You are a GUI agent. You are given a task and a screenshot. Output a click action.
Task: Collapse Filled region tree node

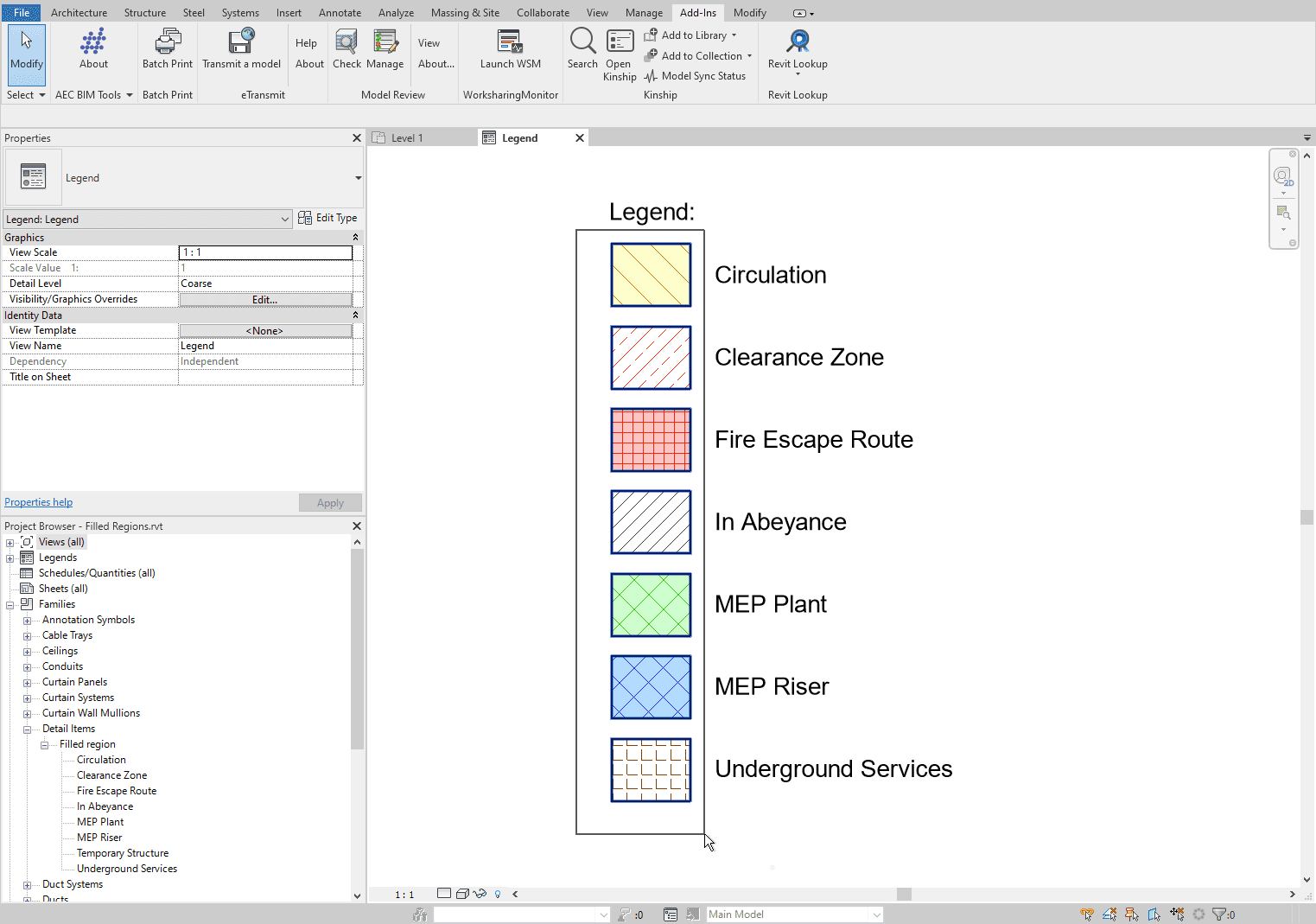(x=44, y=745)
